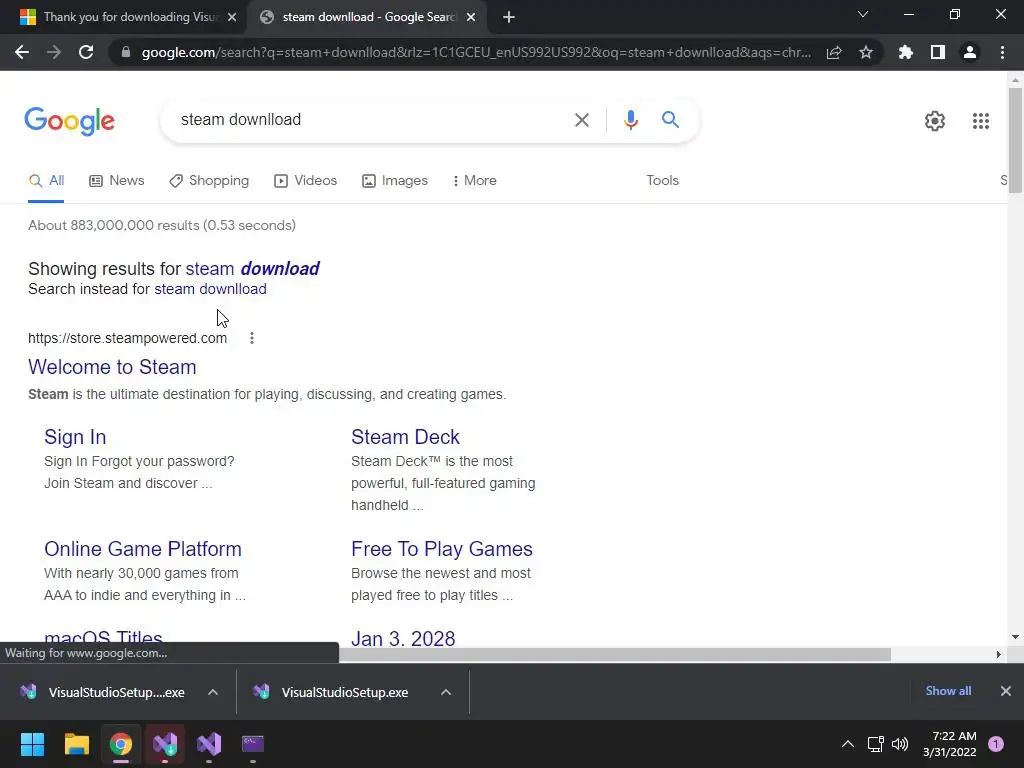The height and width of the screenshot is (768, 1024).
Task: Switch to the Shopping tab
Action: click(x=209, y=181)
